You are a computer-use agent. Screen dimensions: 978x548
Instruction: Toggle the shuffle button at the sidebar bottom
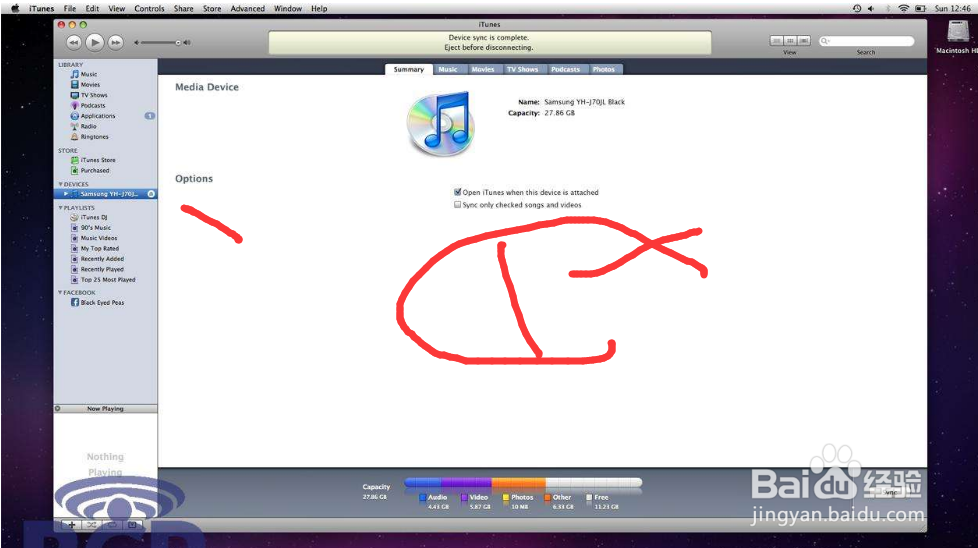[92, 525]
